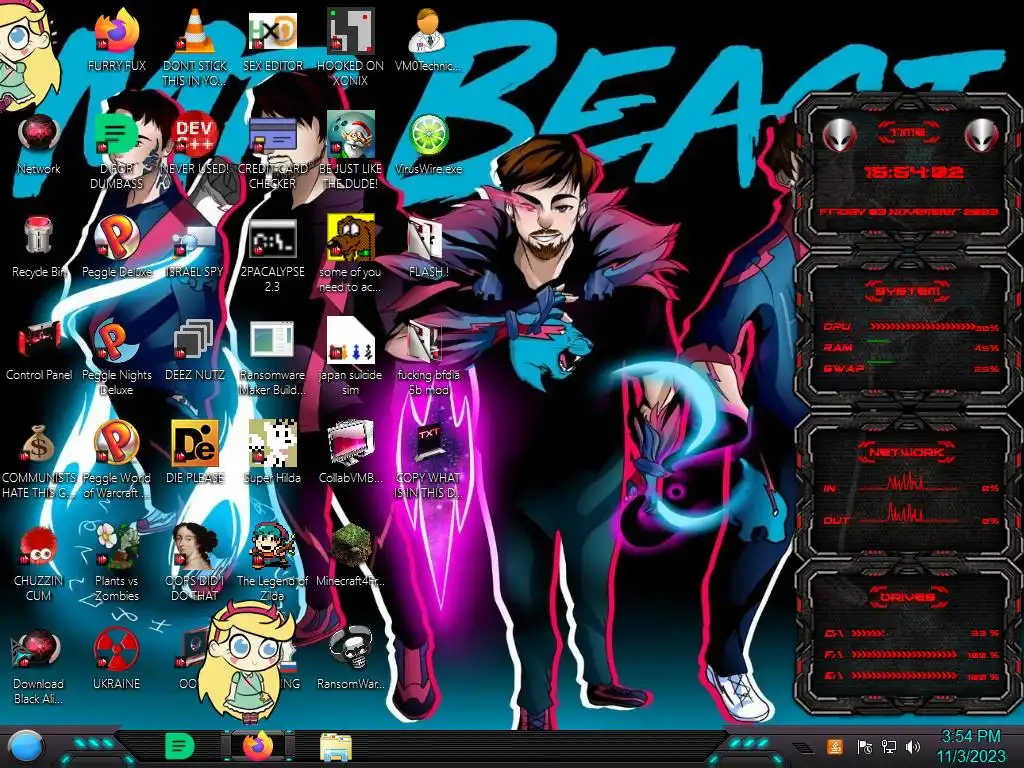Launch the Dev-C++ icon labeled NEVER USED!
This screenshot has width=1024, height=768.
point(195,135)
